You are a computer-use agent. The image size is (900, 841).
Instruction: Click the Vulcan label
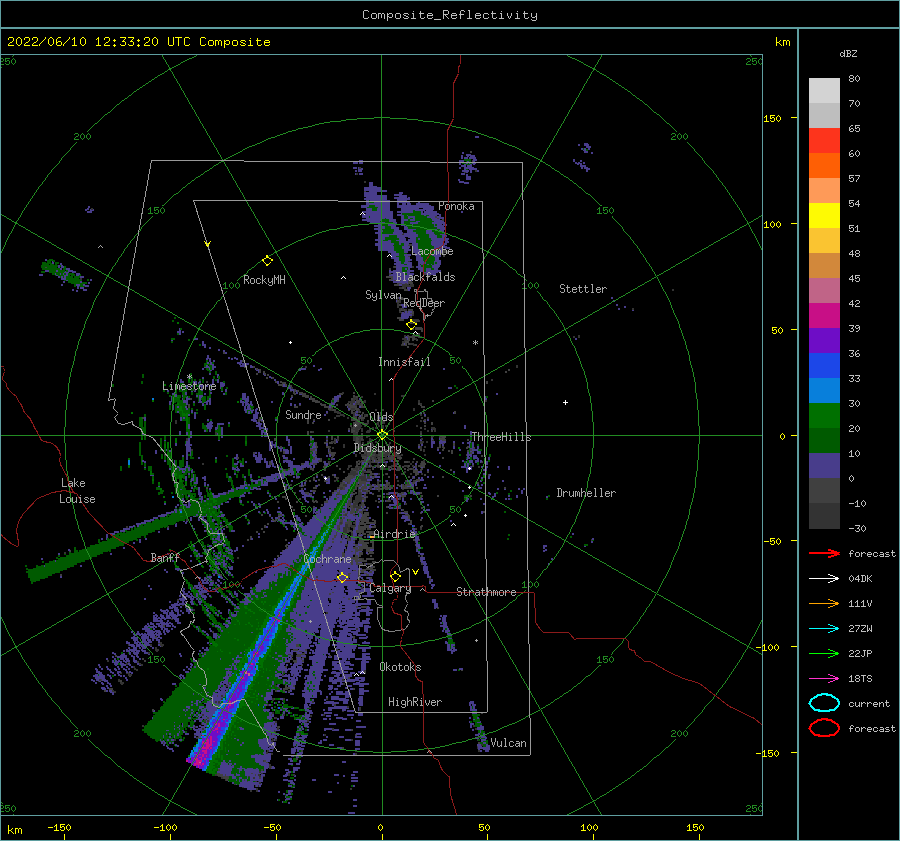(x=508, y=743)
